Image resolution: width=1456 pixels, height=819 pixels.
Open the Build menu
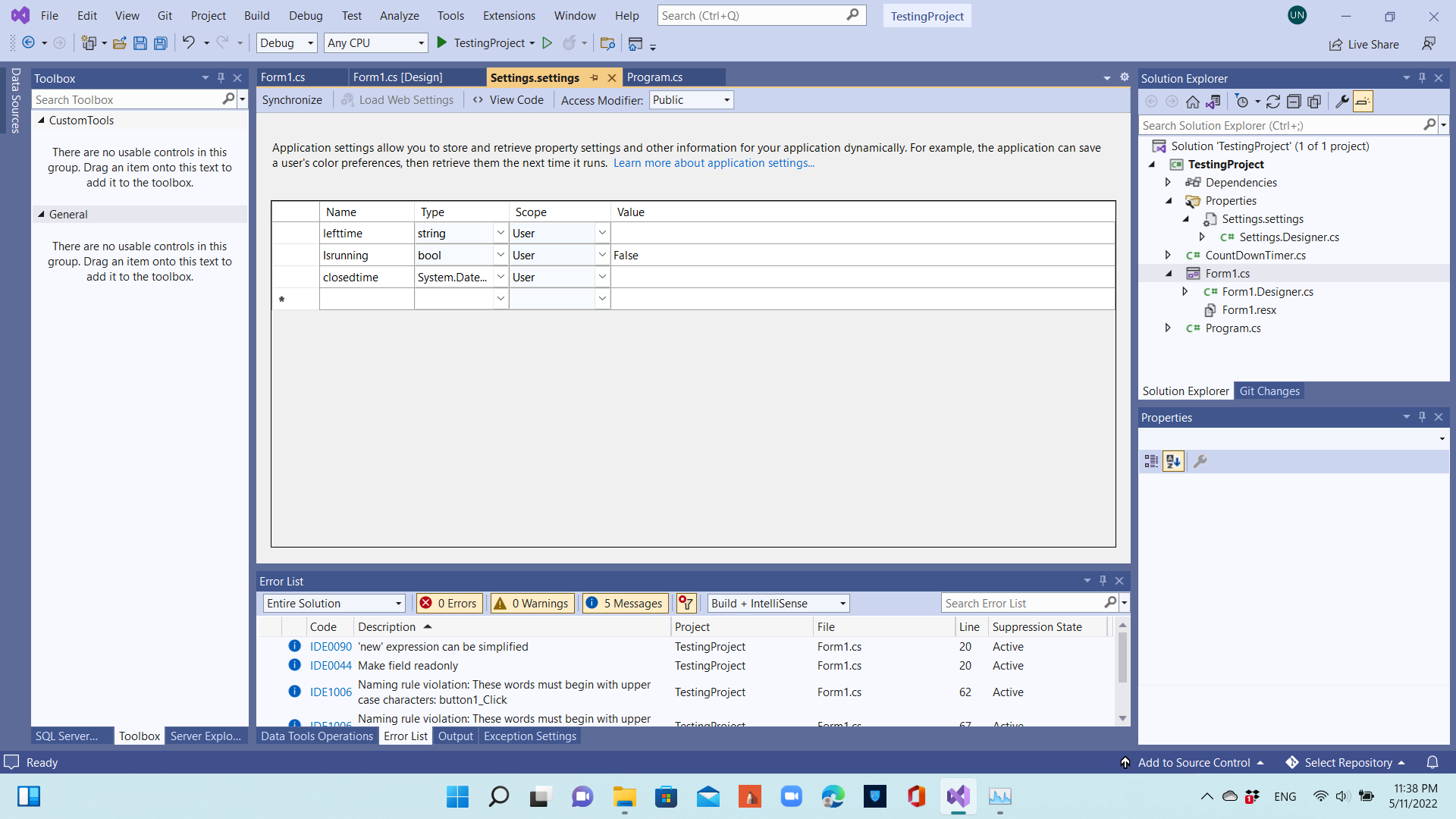[257, 16]
